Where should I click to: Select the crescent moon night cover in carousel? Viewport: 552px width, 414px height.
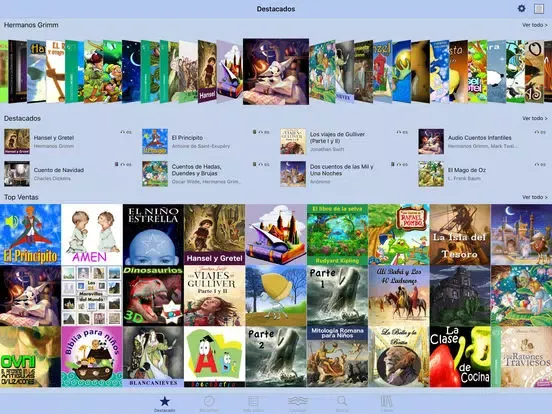[131, 71]
